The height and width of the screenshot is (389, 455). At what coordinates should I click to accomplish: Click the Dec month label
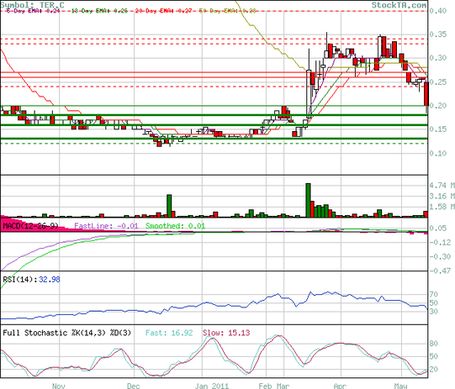[133, 386]
